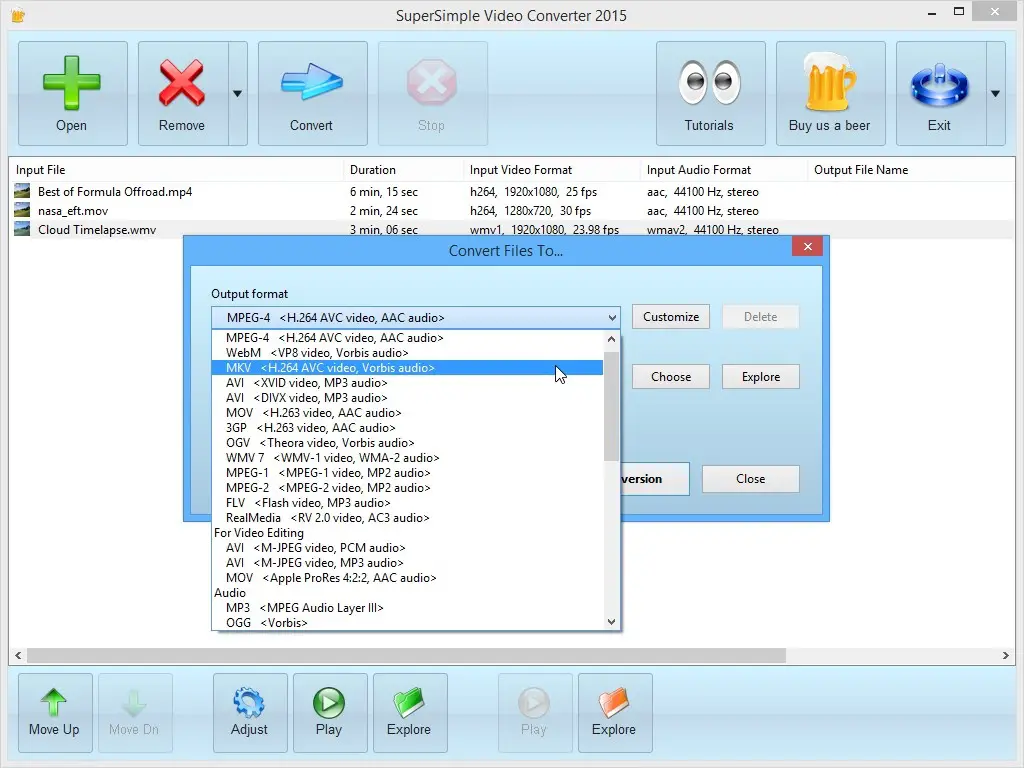
Task: Click thumbnail icon of nasa_eft.mov
Action: 22,210
